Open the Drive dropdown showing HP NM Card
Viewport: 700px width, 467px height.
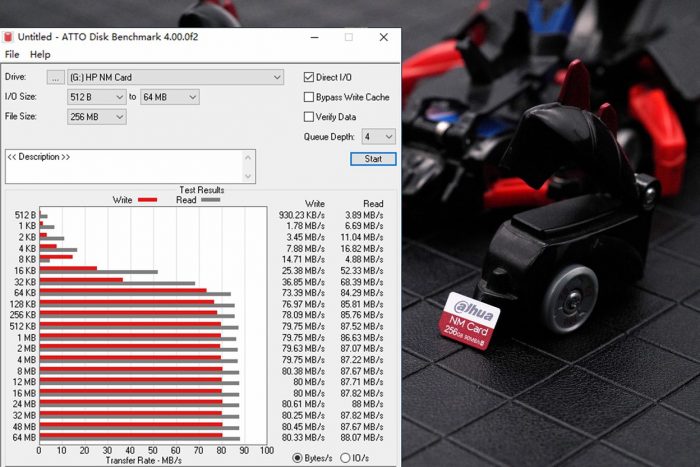[x=176, y=77]
